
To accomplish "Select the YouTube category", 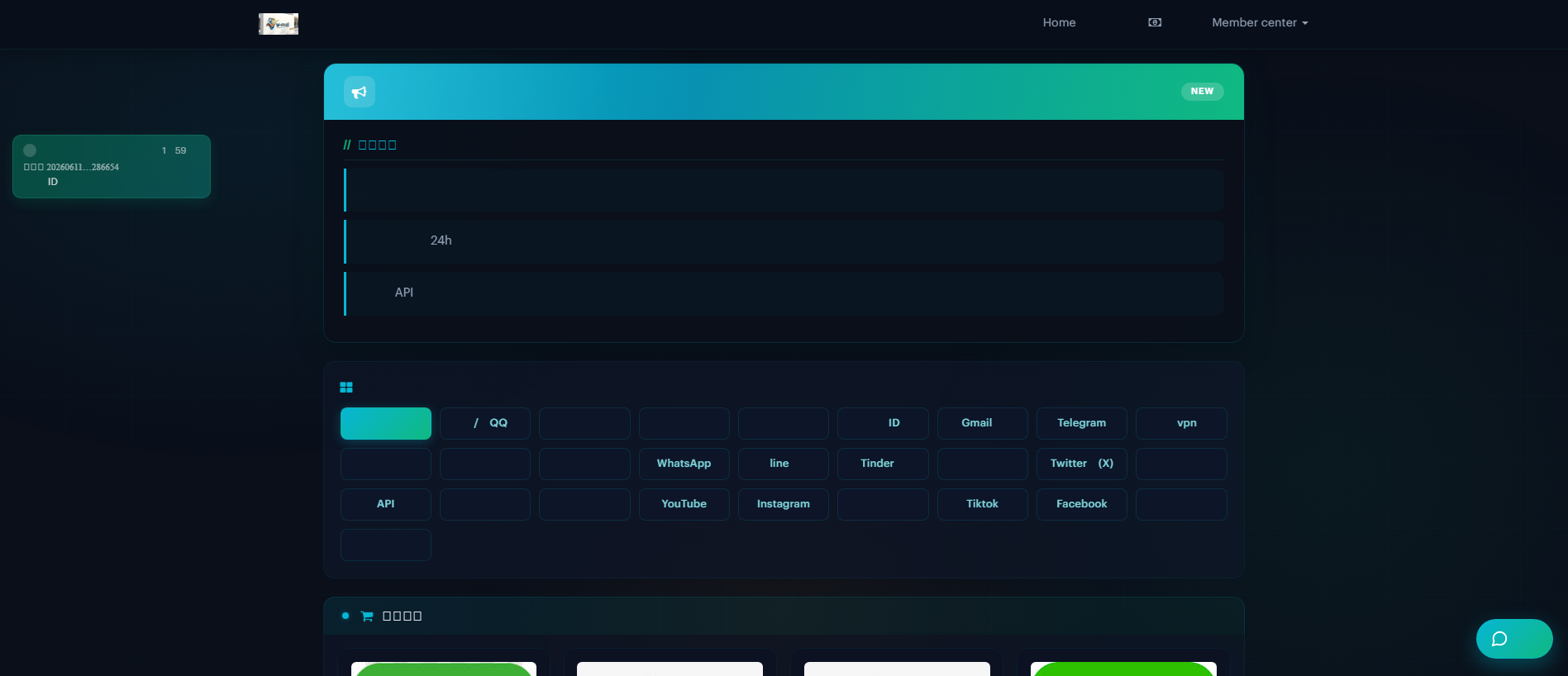I will point(684,504).
